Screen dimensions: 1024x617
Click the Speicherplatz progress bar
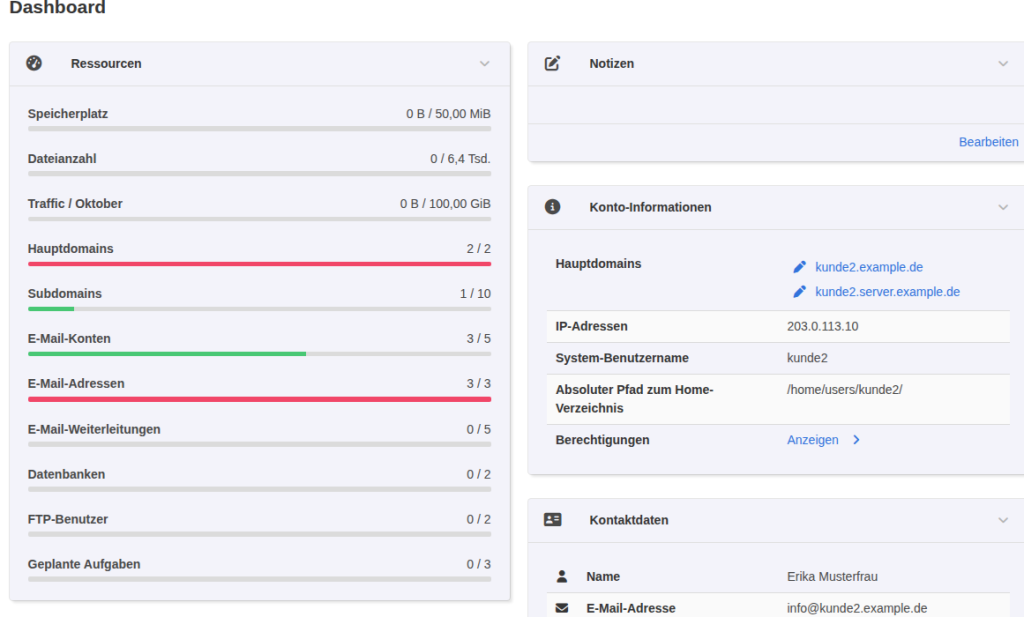[259, 129]
